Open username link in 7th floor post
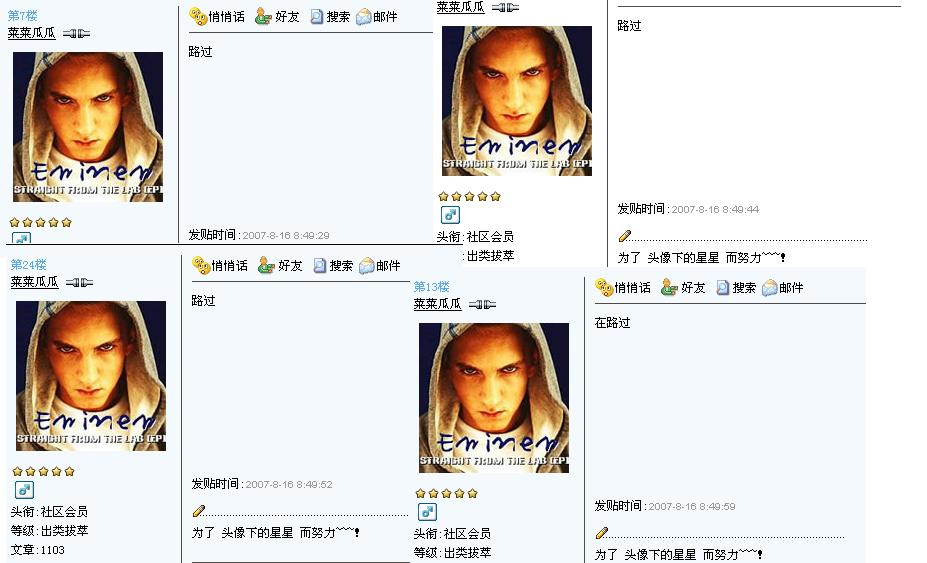The height and width of the screenshot is (563, 927). (31, 33)
